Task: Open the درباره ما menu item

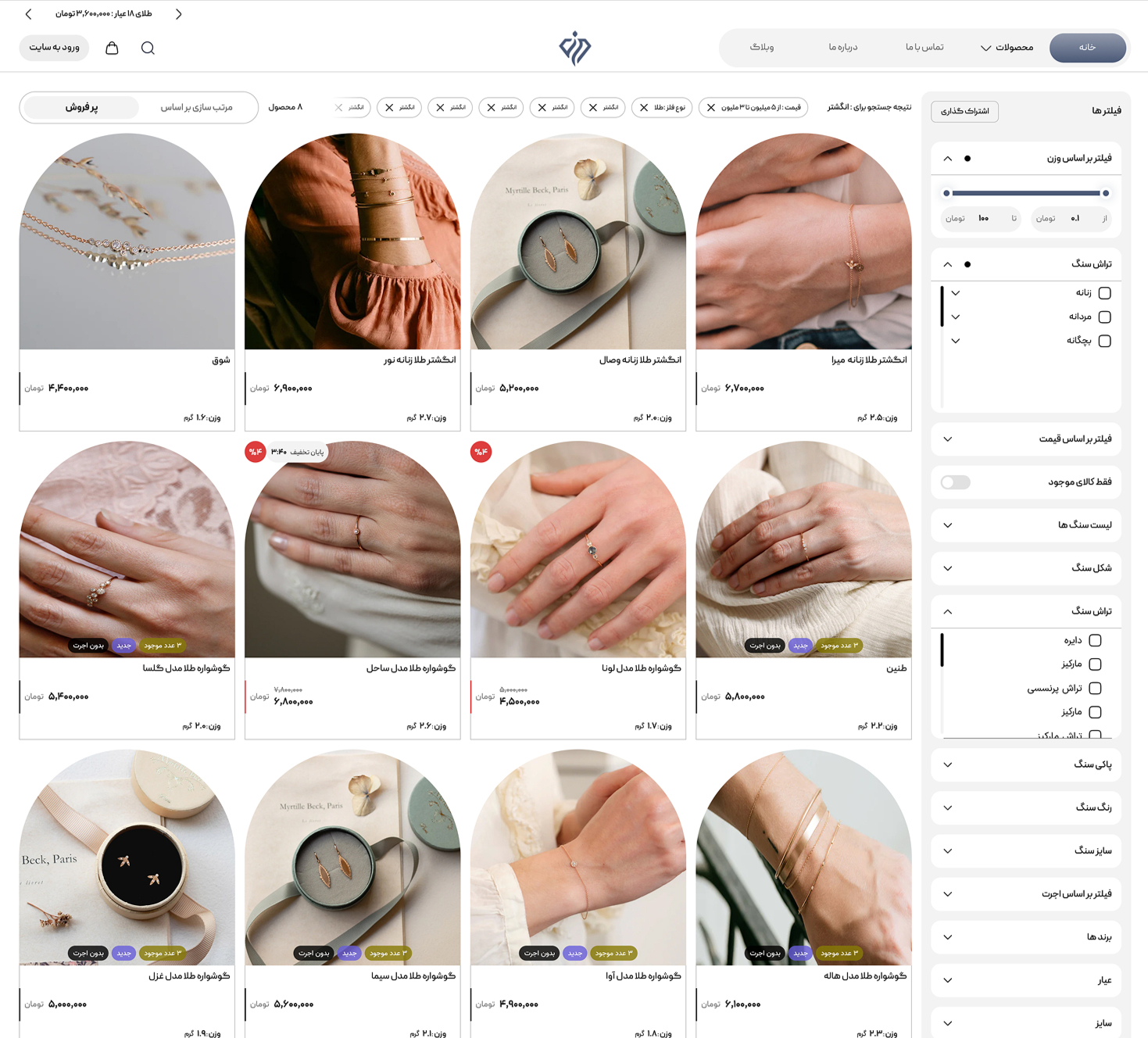Action: point(843,48)
